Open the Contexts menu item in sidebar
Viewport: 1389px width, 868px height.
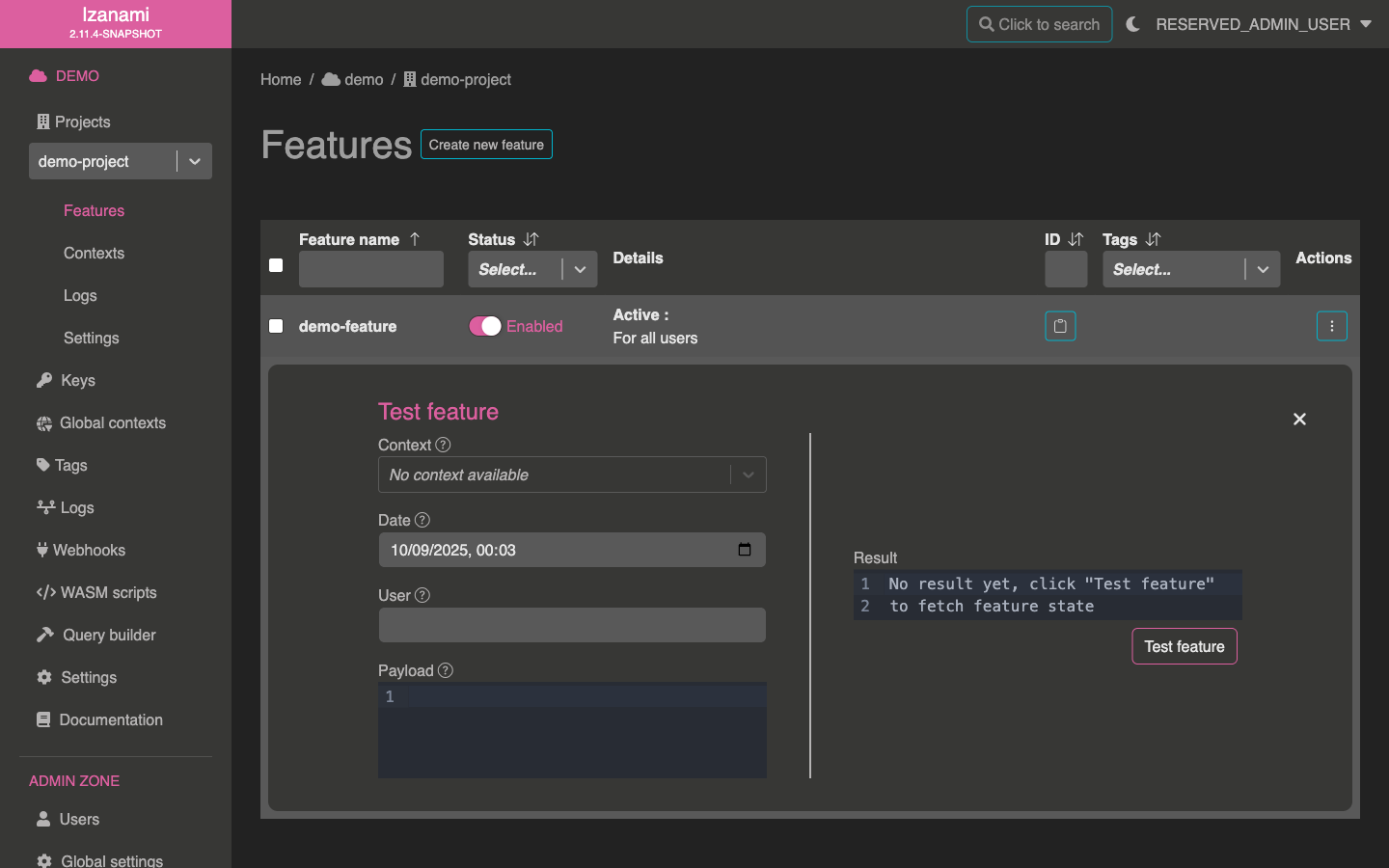click(94, 253)
